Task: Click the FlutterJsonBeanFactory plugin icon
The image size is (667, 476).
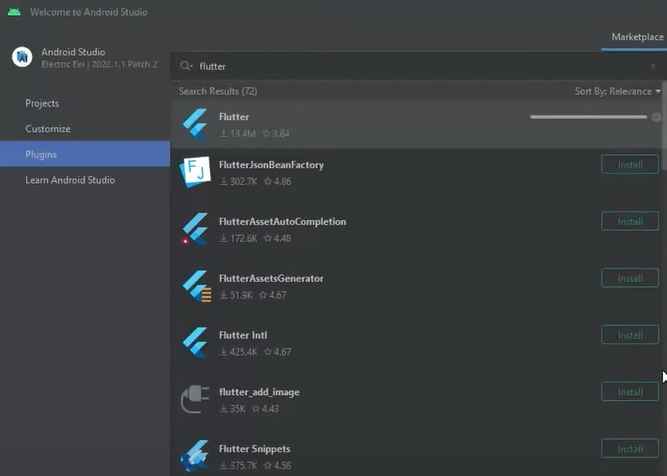Action: click(x=194, y=173)
